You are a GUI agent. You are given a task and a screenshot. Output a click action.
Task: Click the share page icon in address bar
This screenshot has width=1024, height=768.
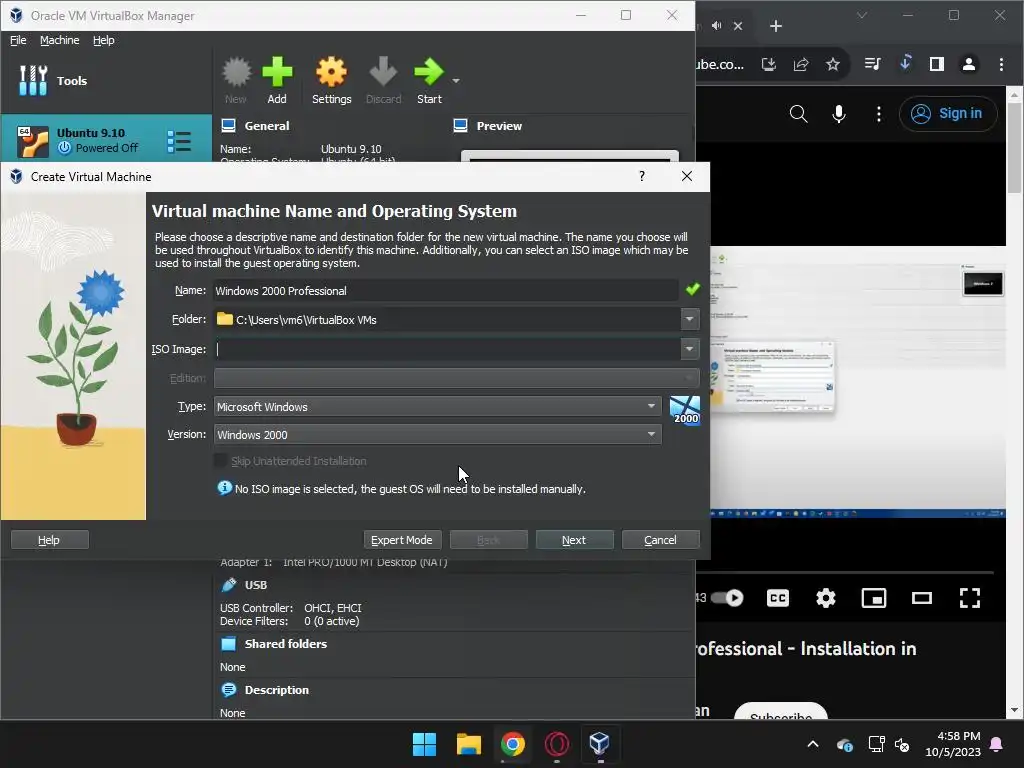(x=801, y=64)
